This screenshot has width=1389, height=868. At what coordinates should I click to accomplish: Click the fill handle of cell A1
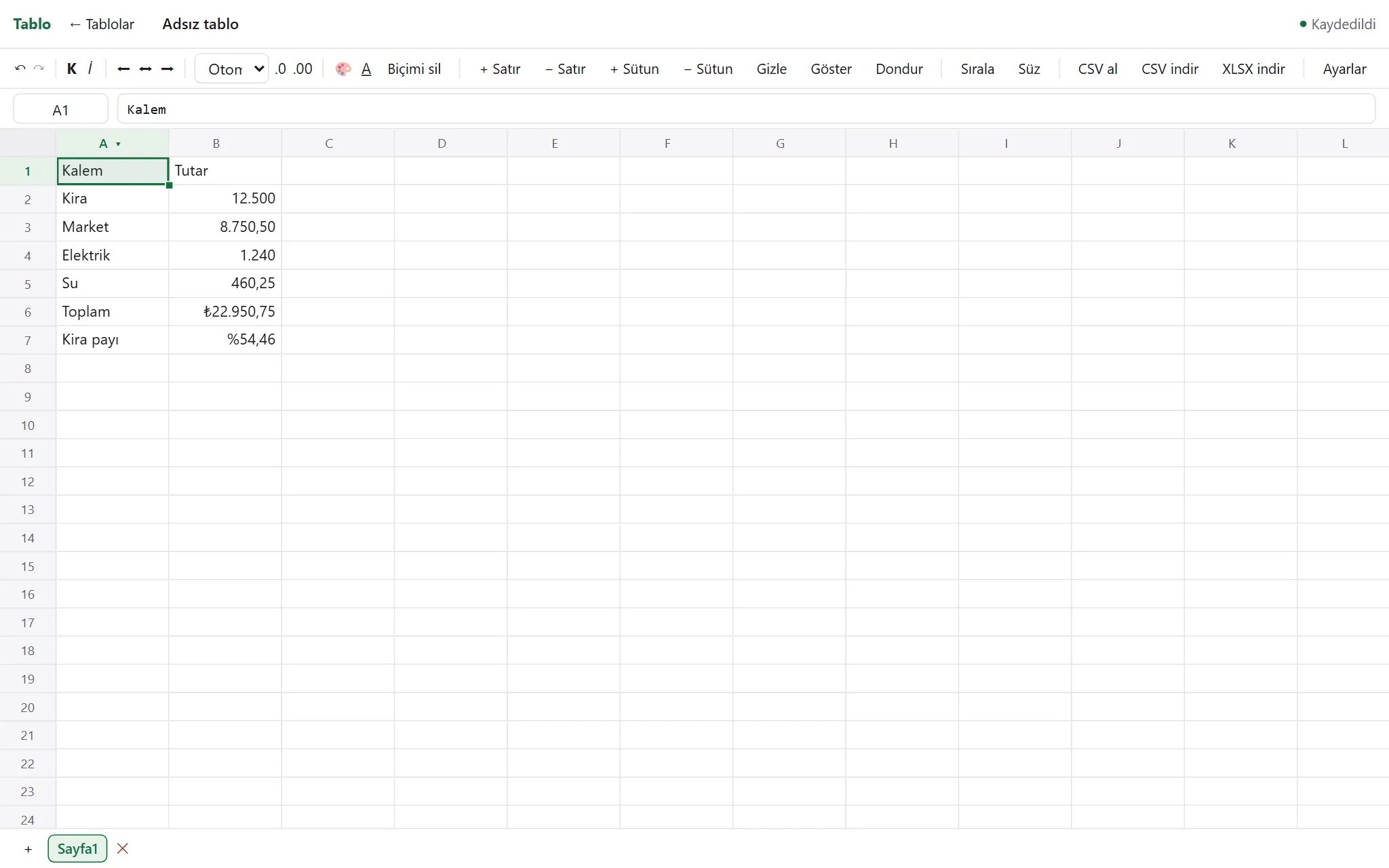coord(169,185)
